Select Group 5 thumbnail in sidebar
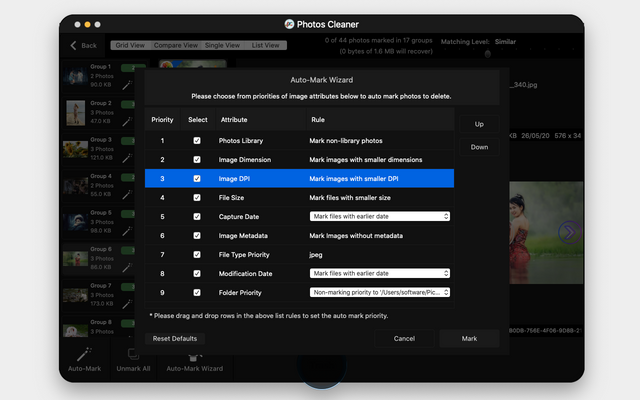 (76, 222)
